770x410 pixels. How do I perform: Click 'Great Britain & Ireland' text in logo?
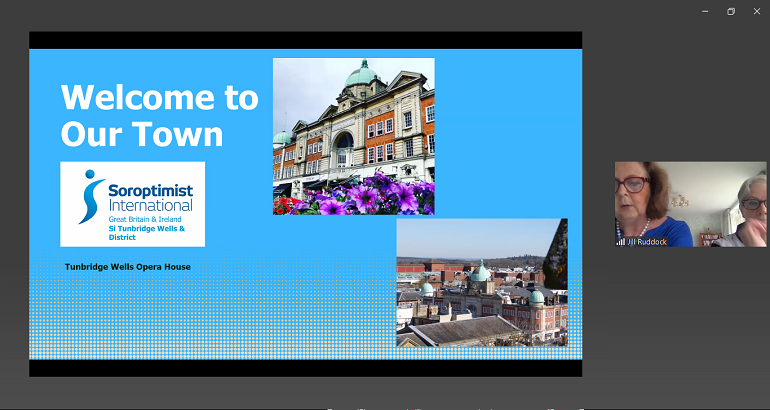[x=149, y=217]
